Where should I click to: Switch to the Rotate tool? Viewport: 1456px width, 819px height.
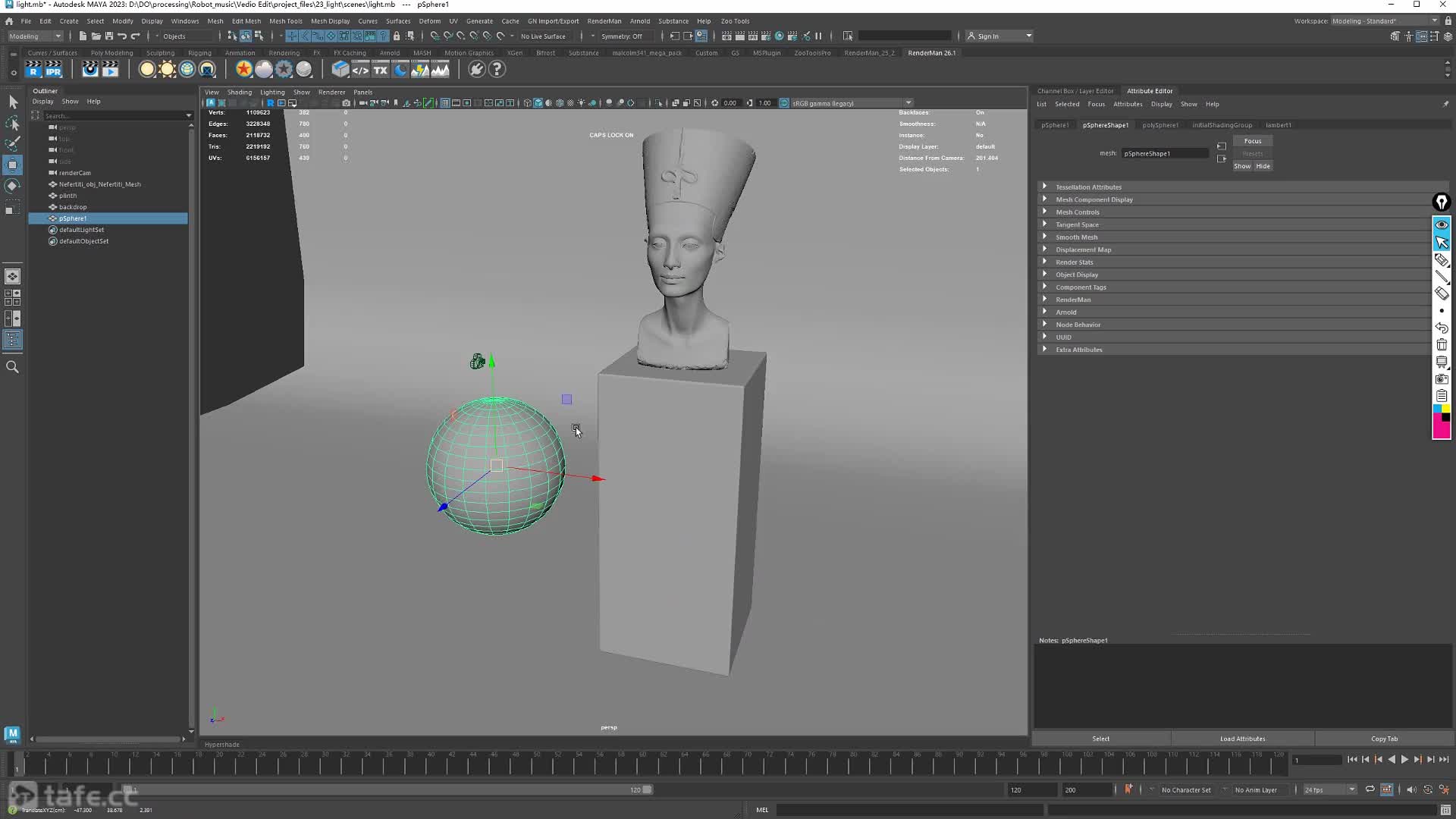[x=13, y=186]
